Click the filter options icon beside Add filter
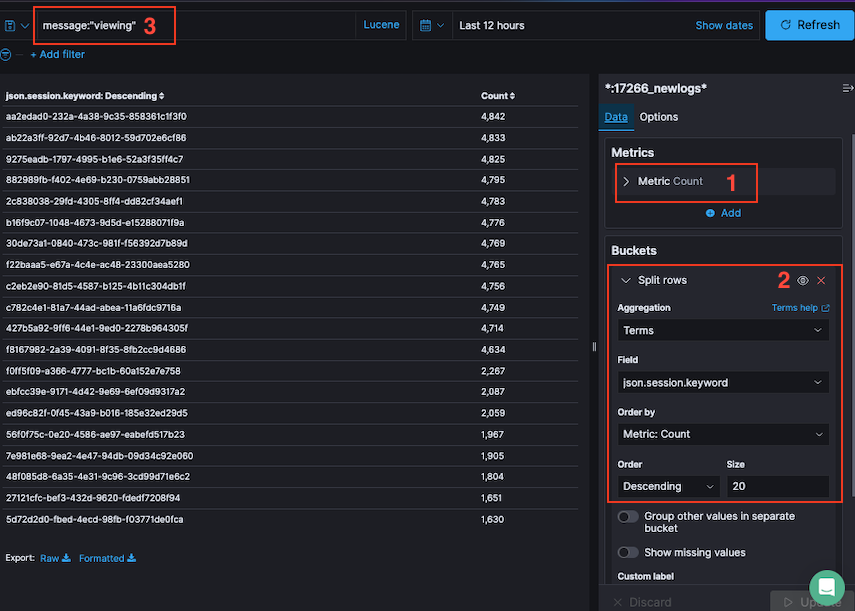The width and height of the screenshot is (855, 611). pos(5,55)
